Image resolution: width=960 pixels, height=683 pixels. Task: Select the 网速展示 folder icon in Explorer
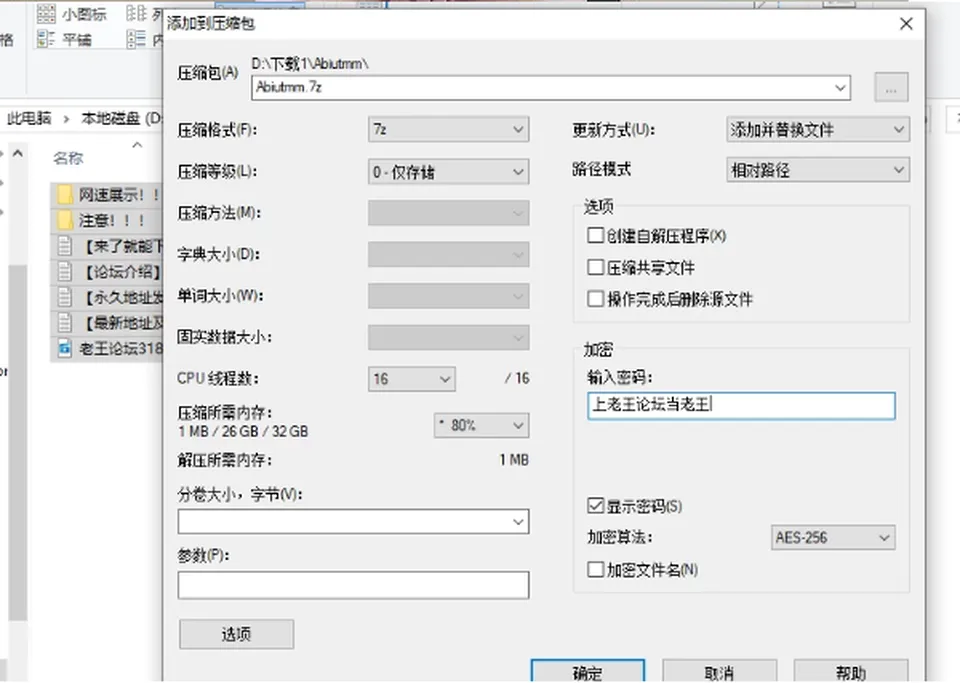click(x=64, y=195)
